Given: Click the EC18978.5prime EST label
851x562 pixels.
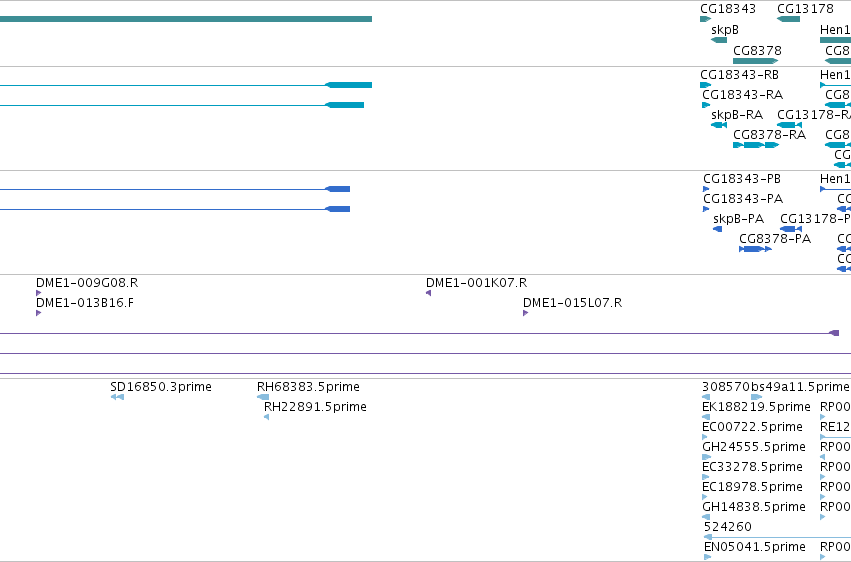Looking at the screenshot, I should point(752,487).
